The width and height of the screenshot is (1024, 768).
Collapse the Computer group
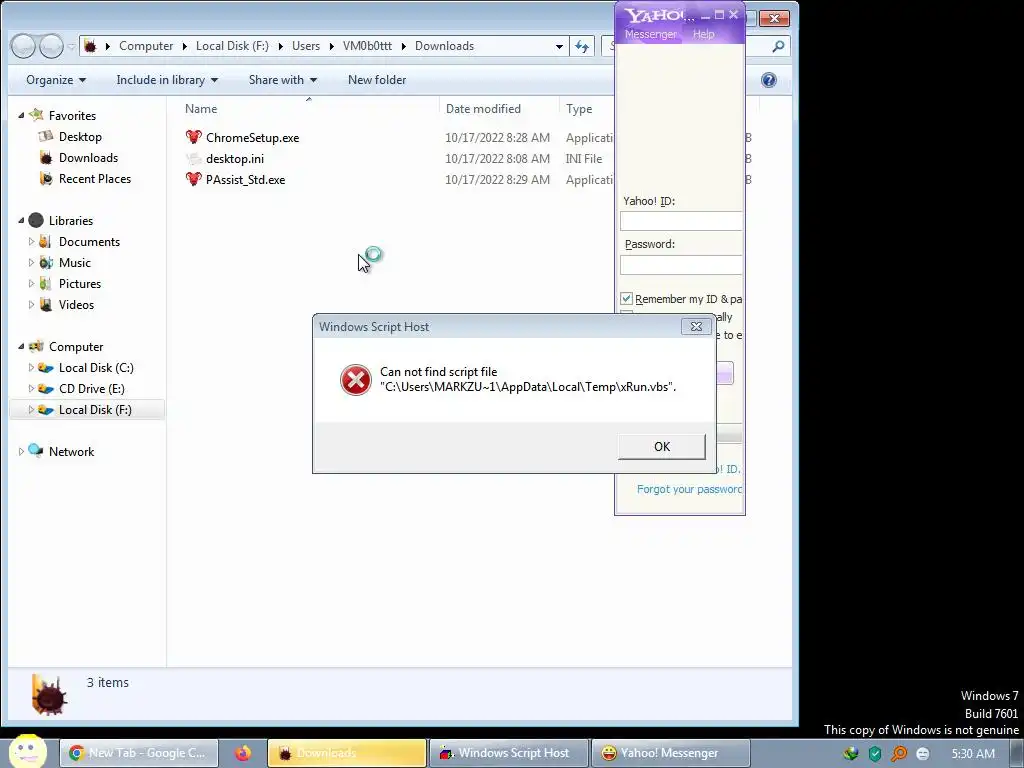(x=21, y=347)
